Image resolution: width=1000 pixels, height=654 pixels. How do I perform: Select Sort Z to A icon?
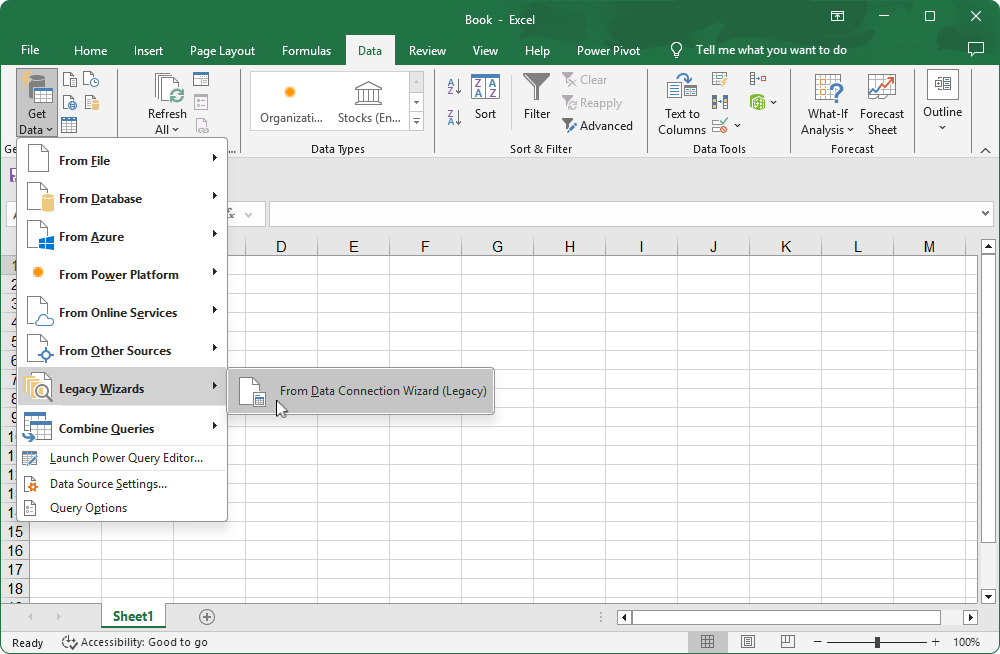click(x=452, y=115)
